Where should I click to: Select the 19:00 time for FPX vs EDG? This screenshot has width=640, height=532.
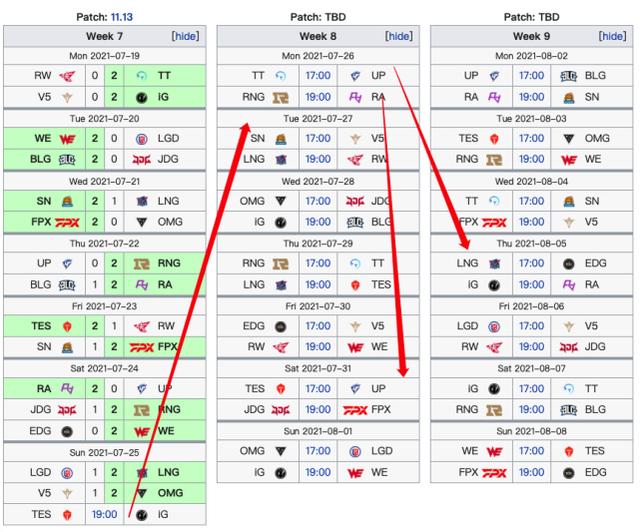point(531,472)
